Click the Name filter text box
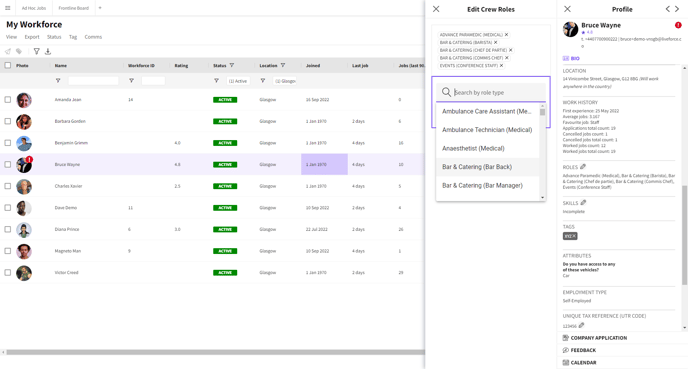 [93, 81]
